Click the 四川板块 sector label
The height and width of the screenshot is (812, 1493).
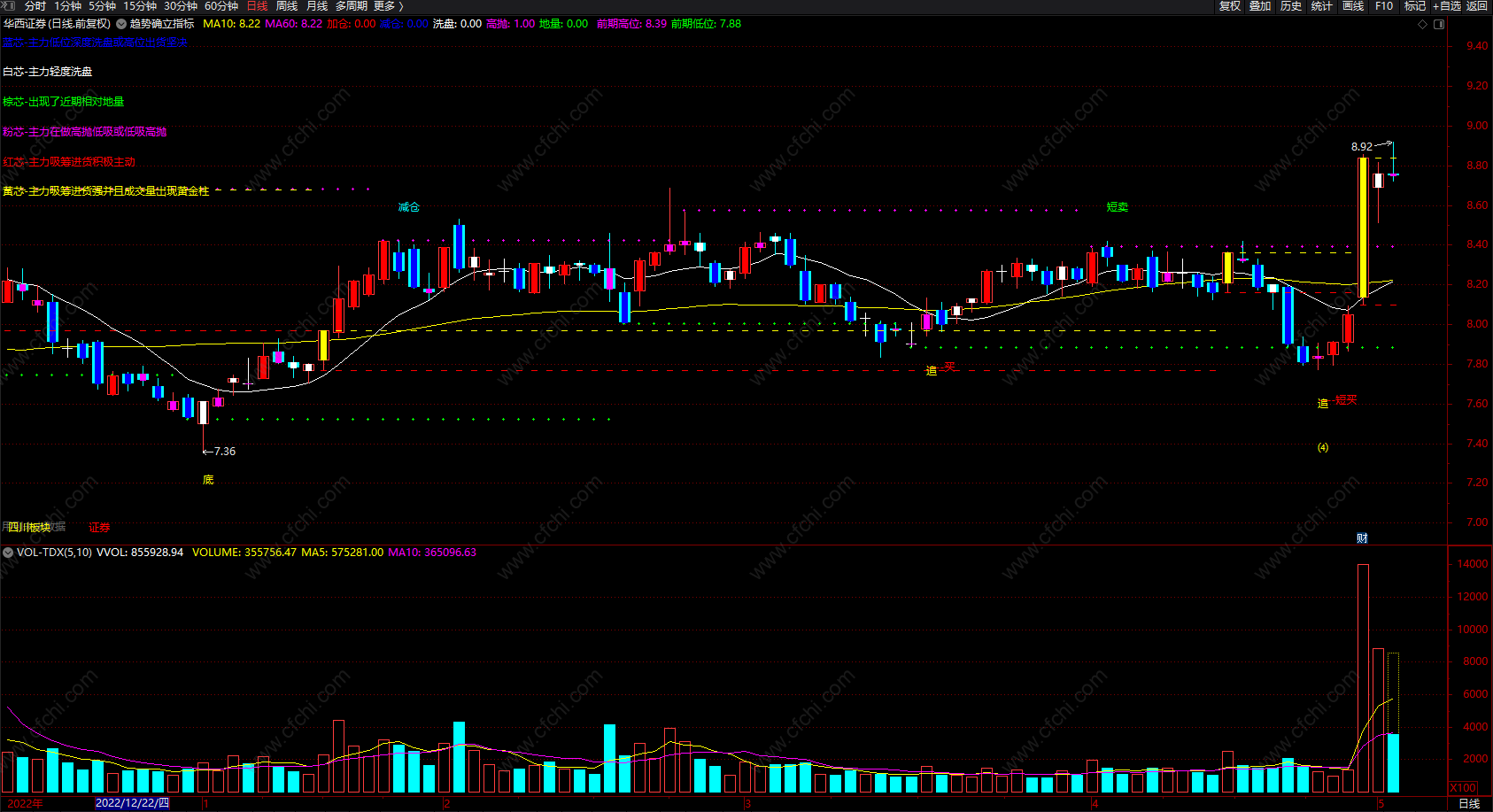click(x=29, y=528)
